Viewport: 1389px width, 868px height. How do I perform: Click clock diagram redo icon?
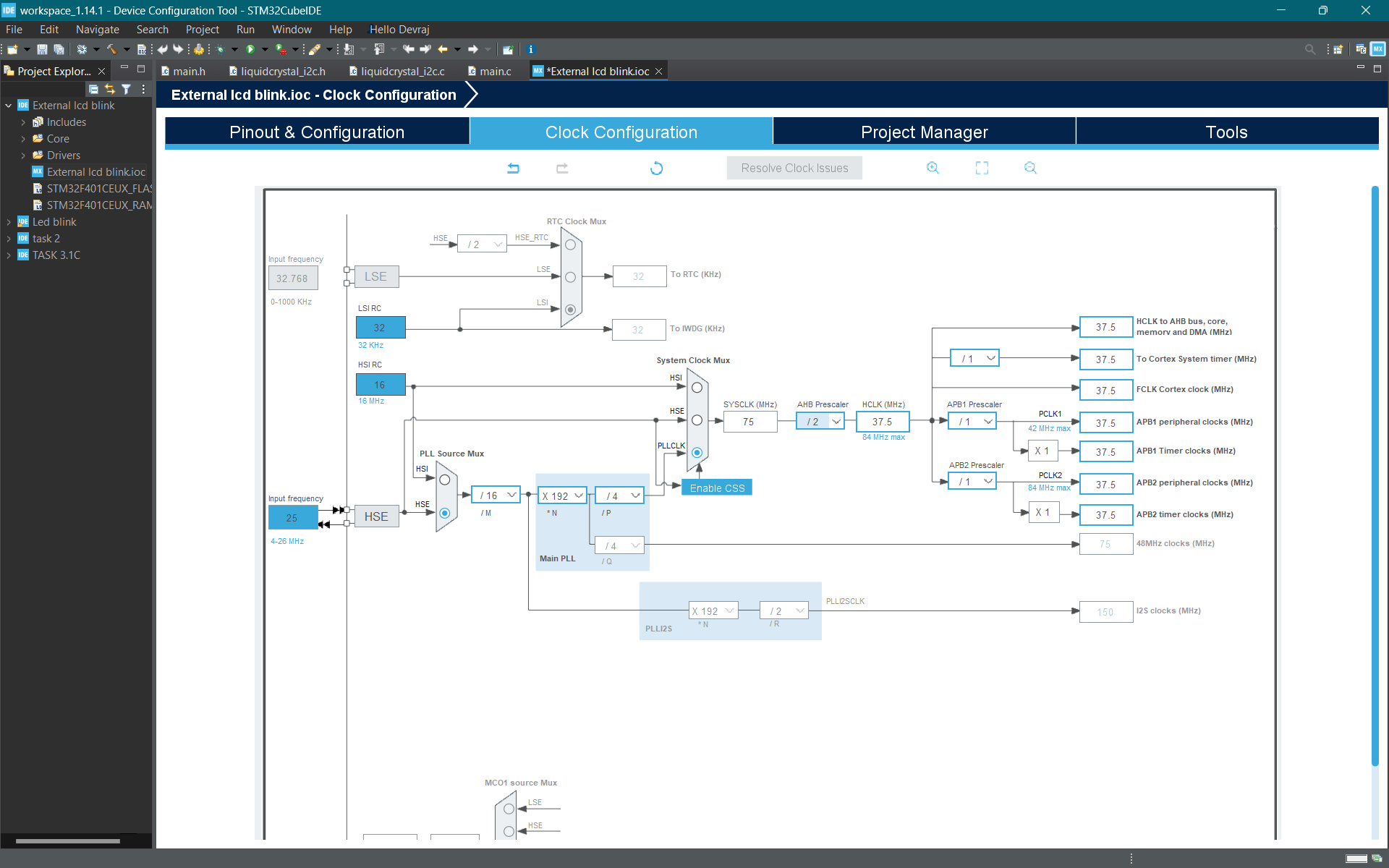point(562,168)
